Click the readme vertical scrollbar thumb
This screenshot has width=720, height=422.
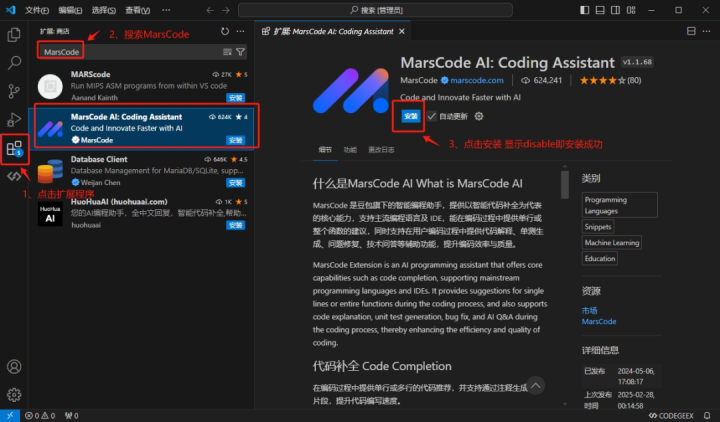[x=565, y=184]
